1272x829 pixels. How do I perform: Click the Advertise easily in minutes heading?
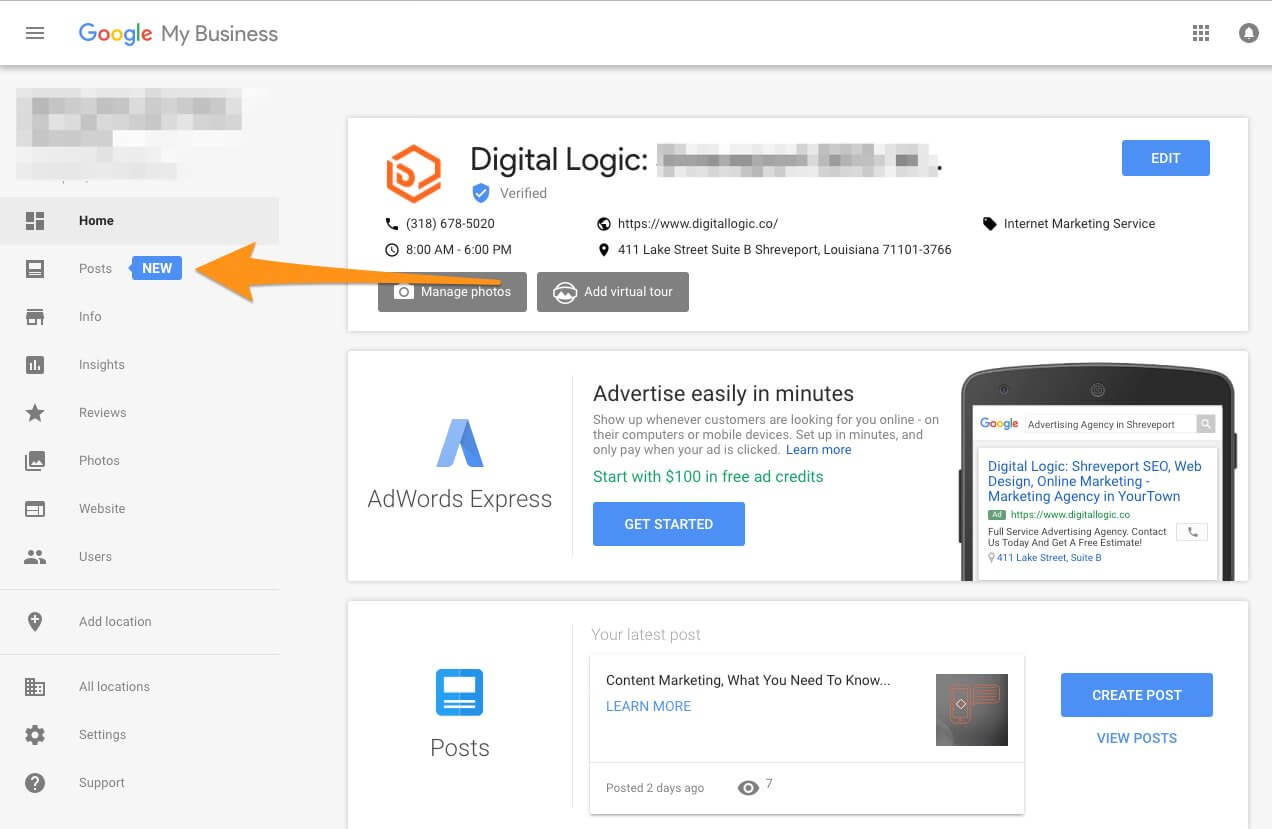coord(724,394)
